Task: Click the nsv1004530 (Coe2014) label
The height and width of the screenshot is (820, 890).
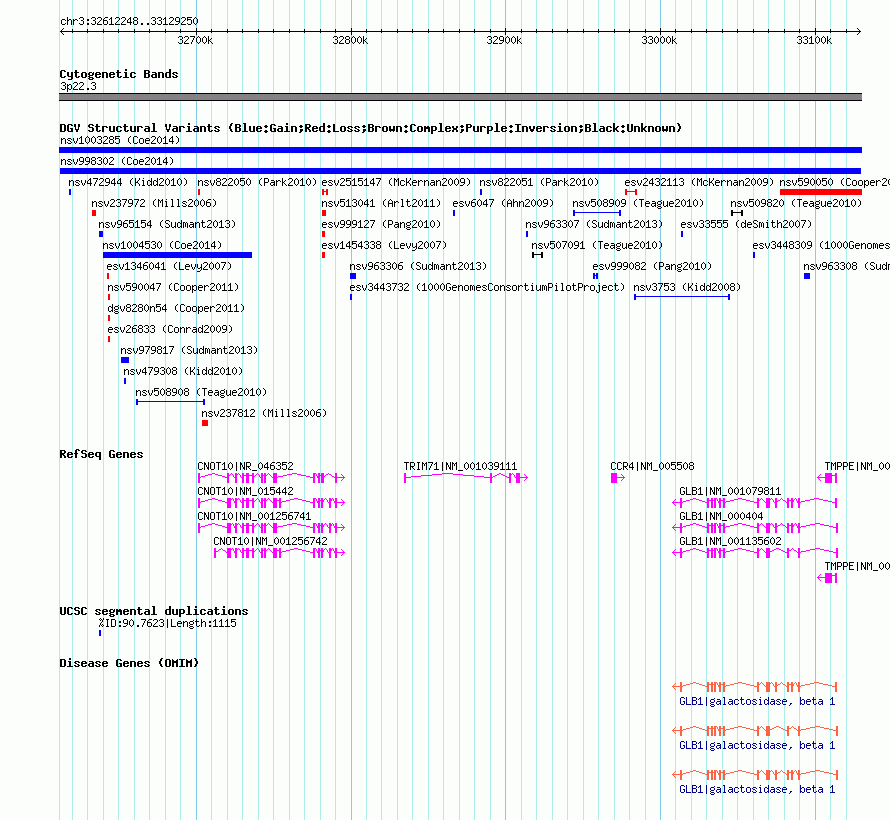Action: [x=162, y=245]
